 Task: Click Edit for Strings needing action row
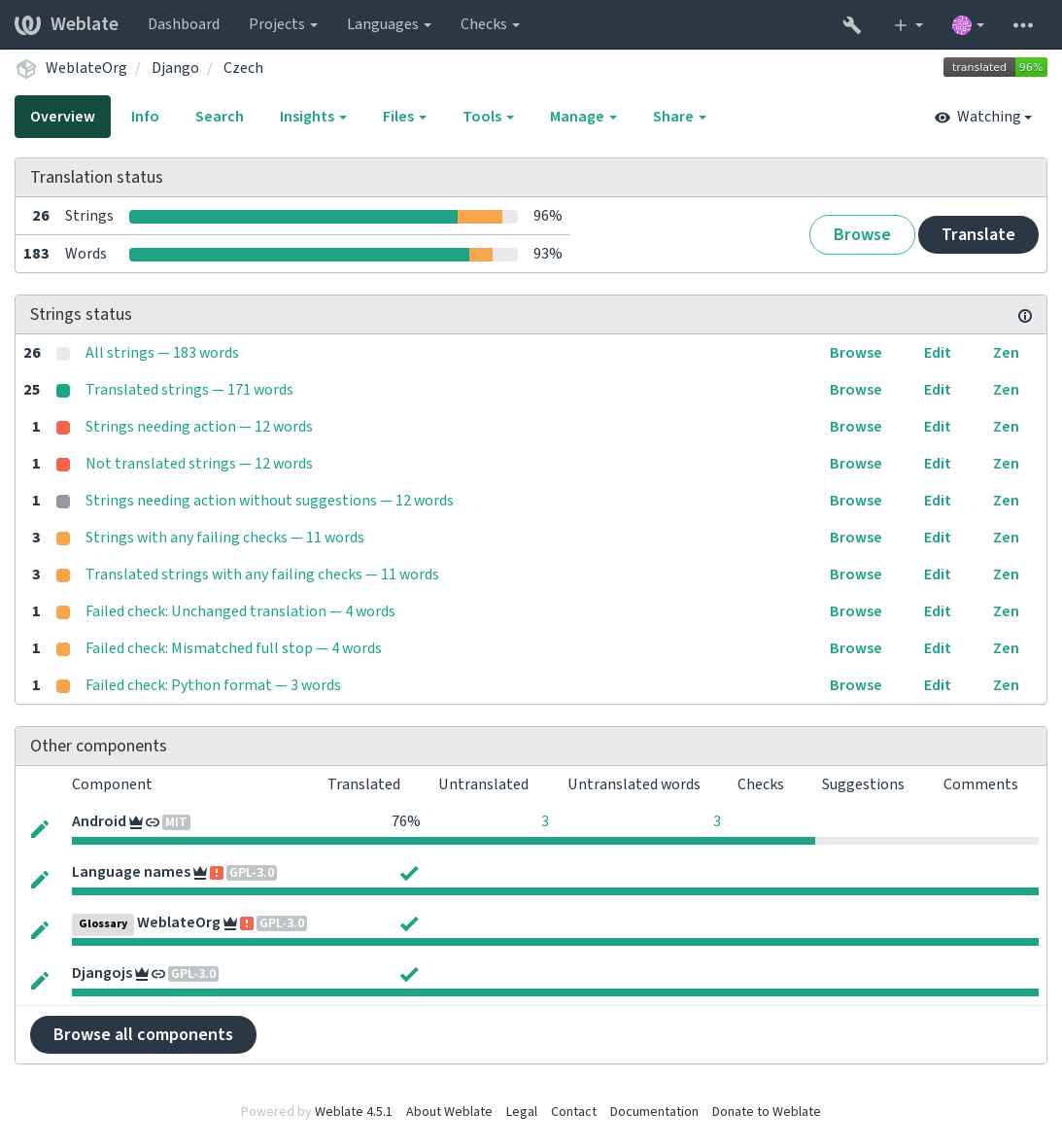click(937, 427)
